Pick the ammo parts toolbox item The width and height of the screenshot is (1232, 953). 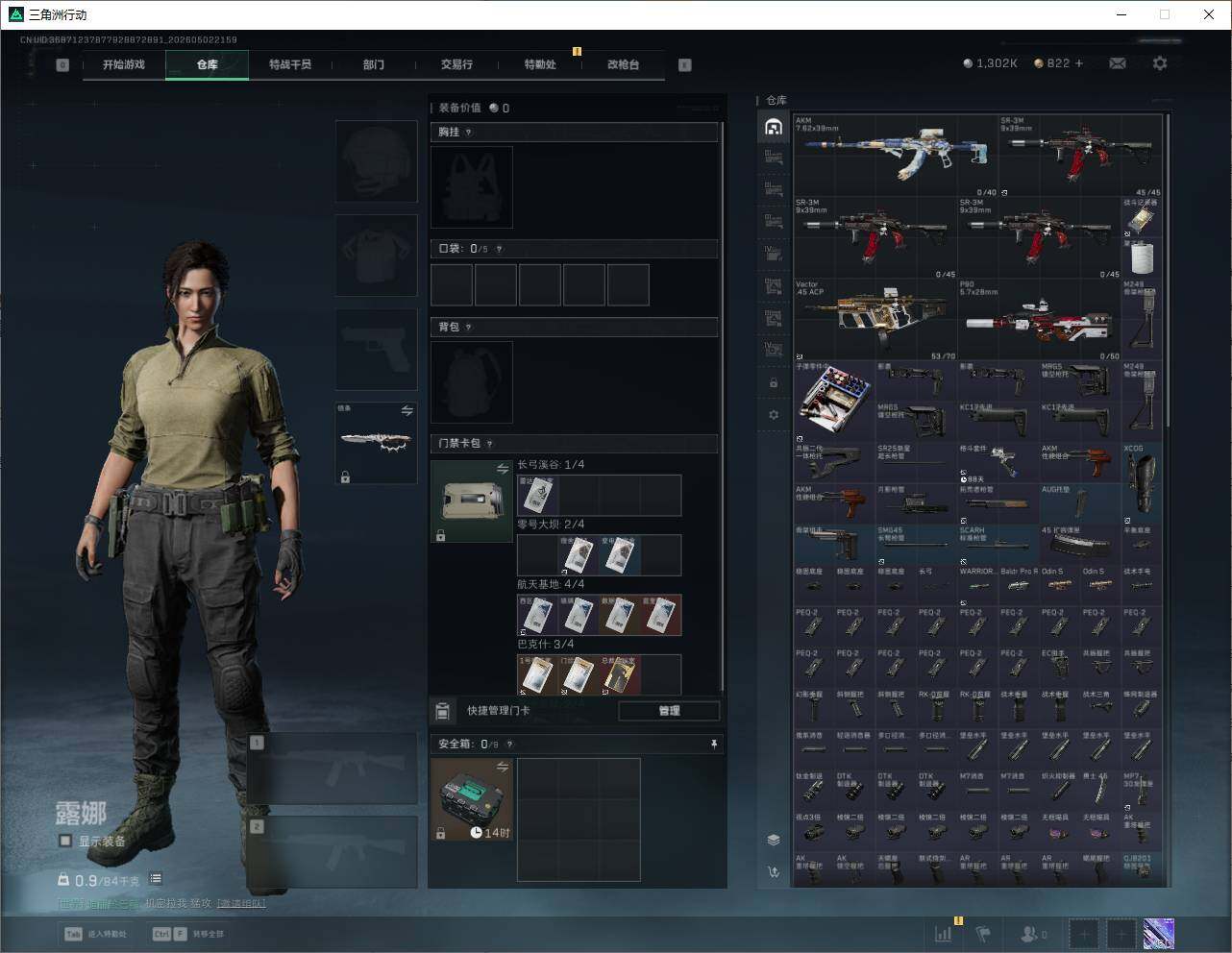click(834, 402)
